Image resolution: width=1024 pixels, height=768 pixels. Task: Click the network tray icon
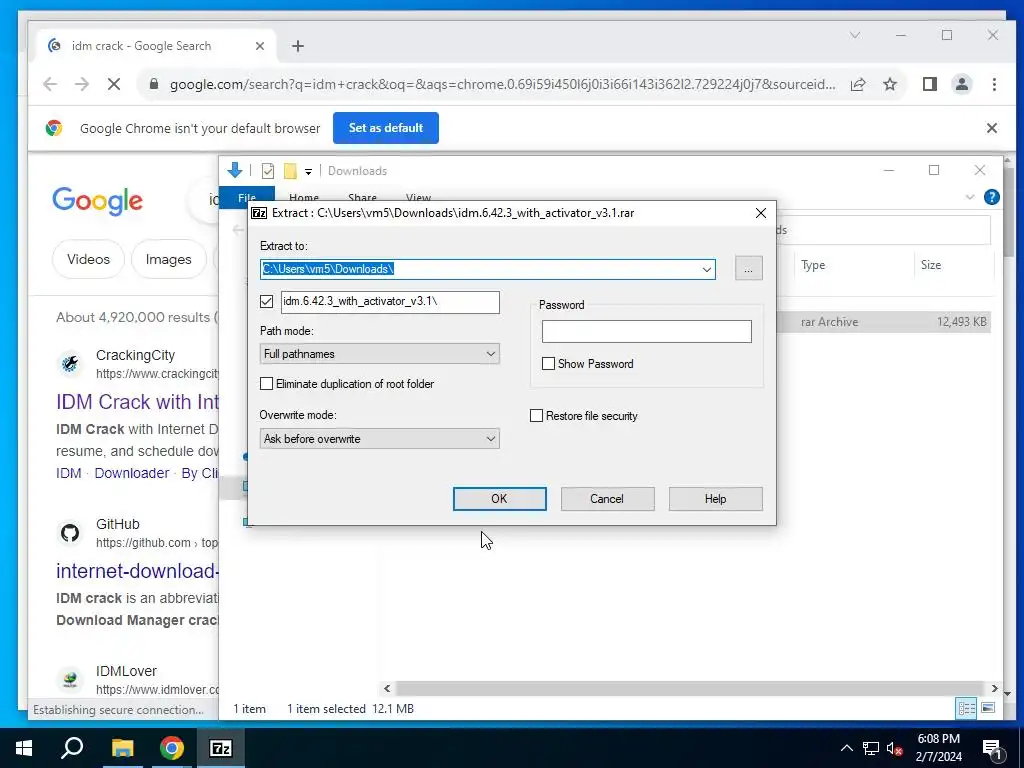pyautogui.click(x=871, y=748)
